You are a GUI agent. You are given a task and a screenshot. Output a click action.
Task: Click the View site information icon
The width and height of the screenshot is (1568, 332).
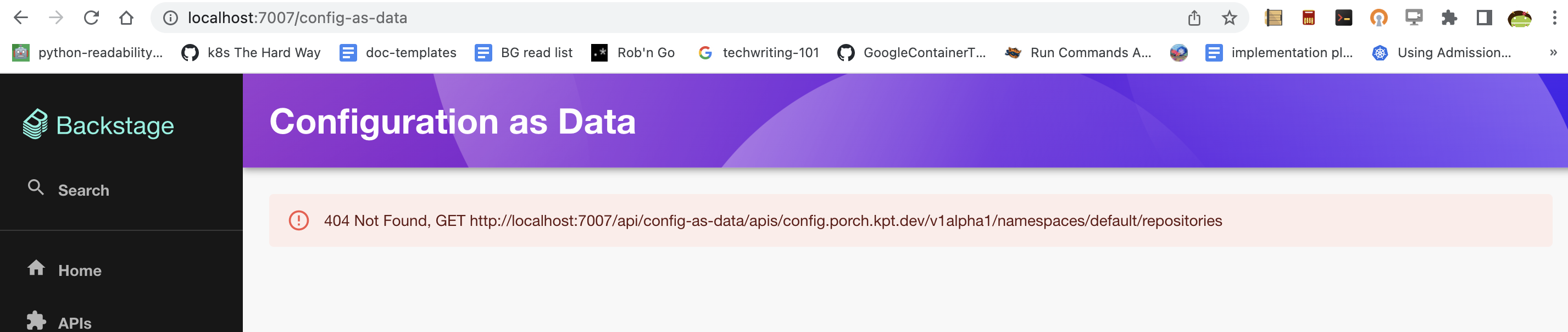[170, 18]
